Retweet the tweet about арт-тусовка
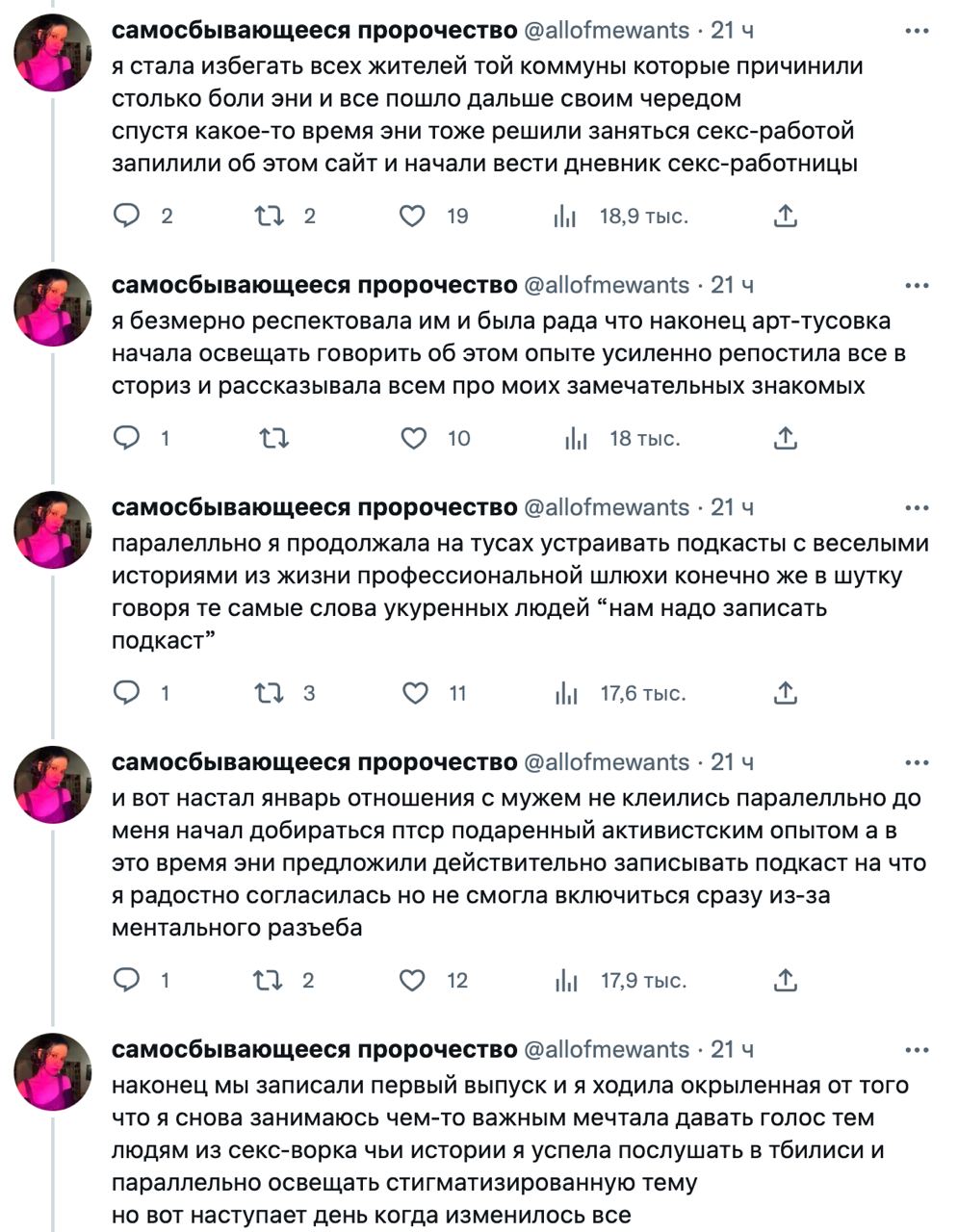The image size is (958, 1232). click(274, 439)
